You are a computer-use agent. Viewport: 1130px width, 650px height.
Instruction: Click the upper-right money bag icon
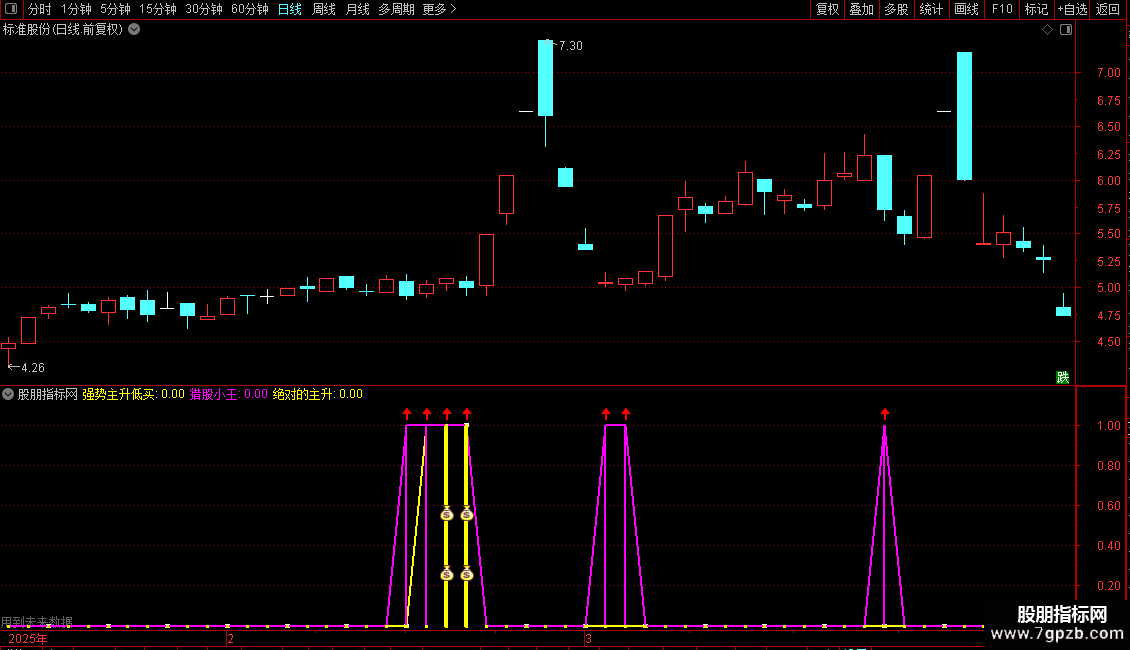tap(467, 514)
